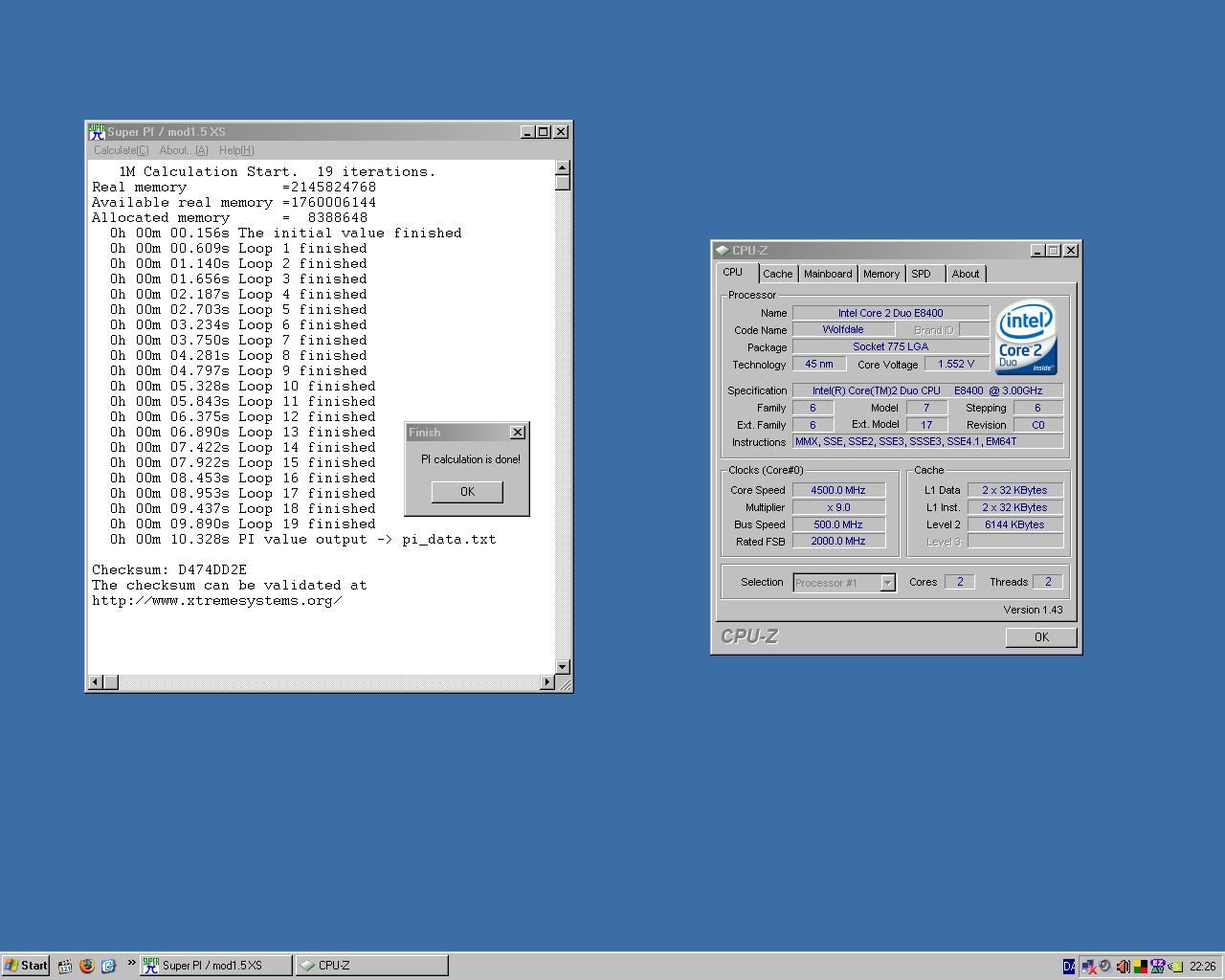Minimize the CPU-Z window
The image size is (1225, 980).
[1037, 251]
